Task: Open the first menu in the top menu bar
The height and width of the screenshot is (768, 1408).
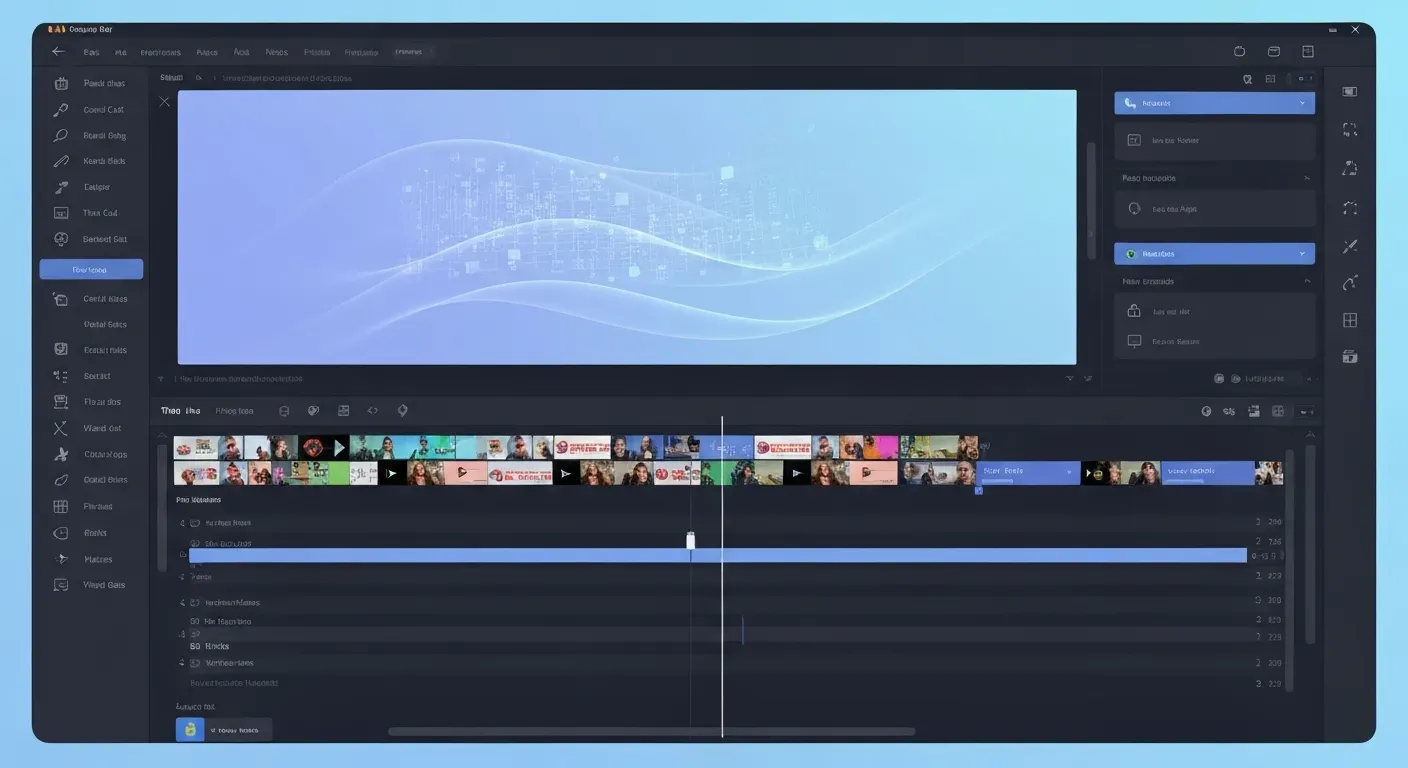Action: [91, 51]
